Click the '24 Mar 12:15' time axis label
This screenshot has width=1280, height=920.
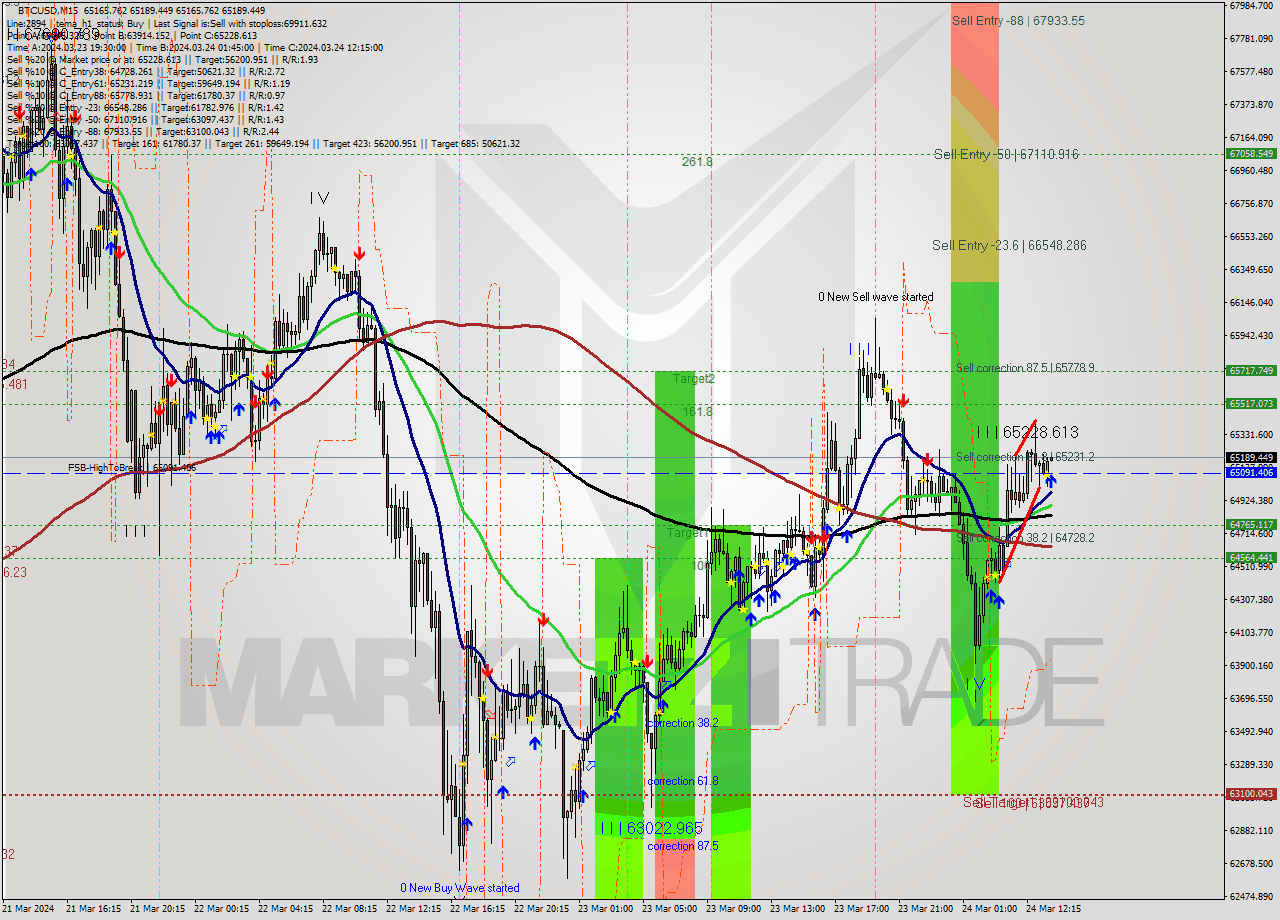tap(1053, 909)
